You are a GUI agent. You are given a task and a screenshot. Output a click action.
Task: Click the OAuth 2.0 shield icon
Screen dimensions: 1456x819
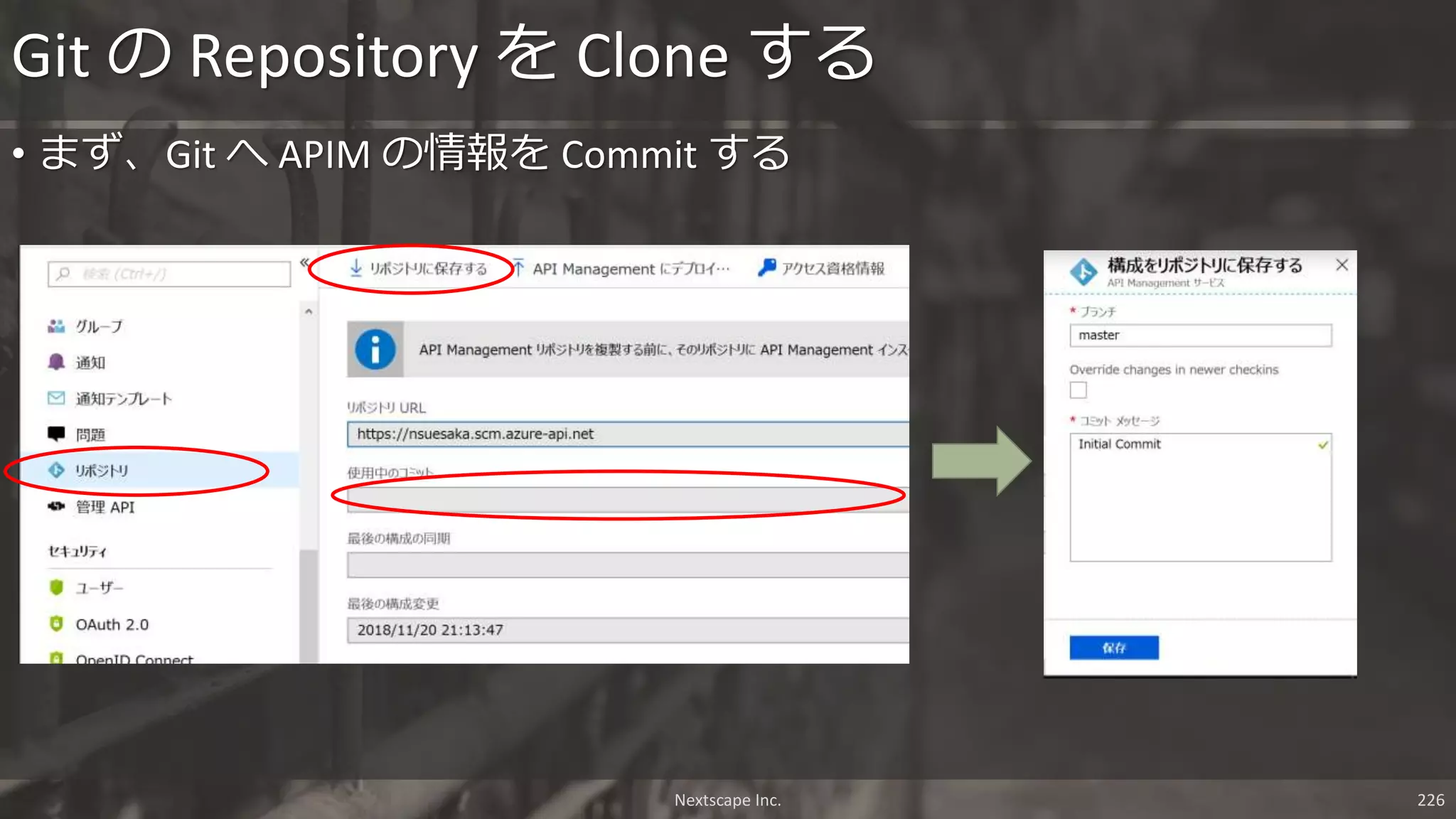[x=56, y=623]
